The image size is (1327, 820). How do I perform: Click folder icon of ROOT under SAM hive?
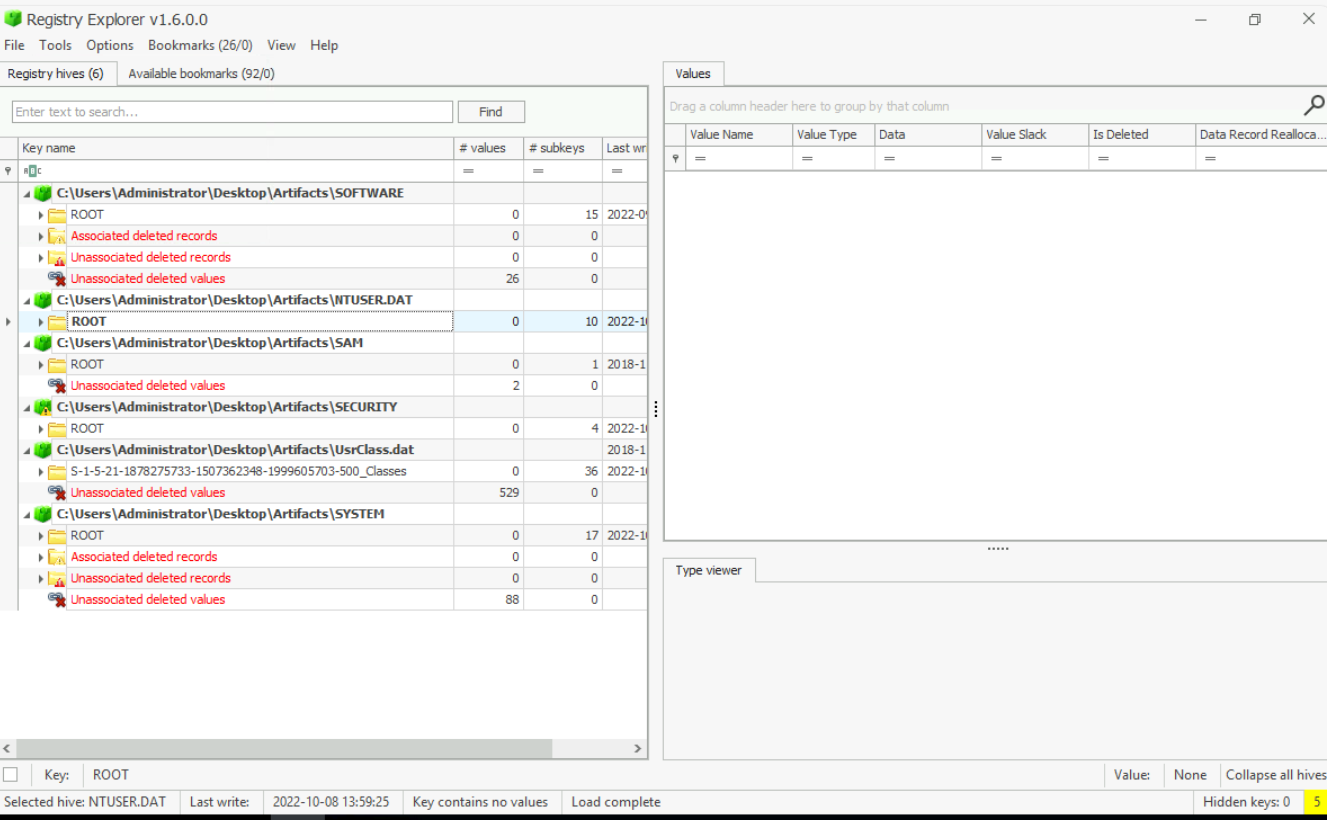(x=57, y=365)
